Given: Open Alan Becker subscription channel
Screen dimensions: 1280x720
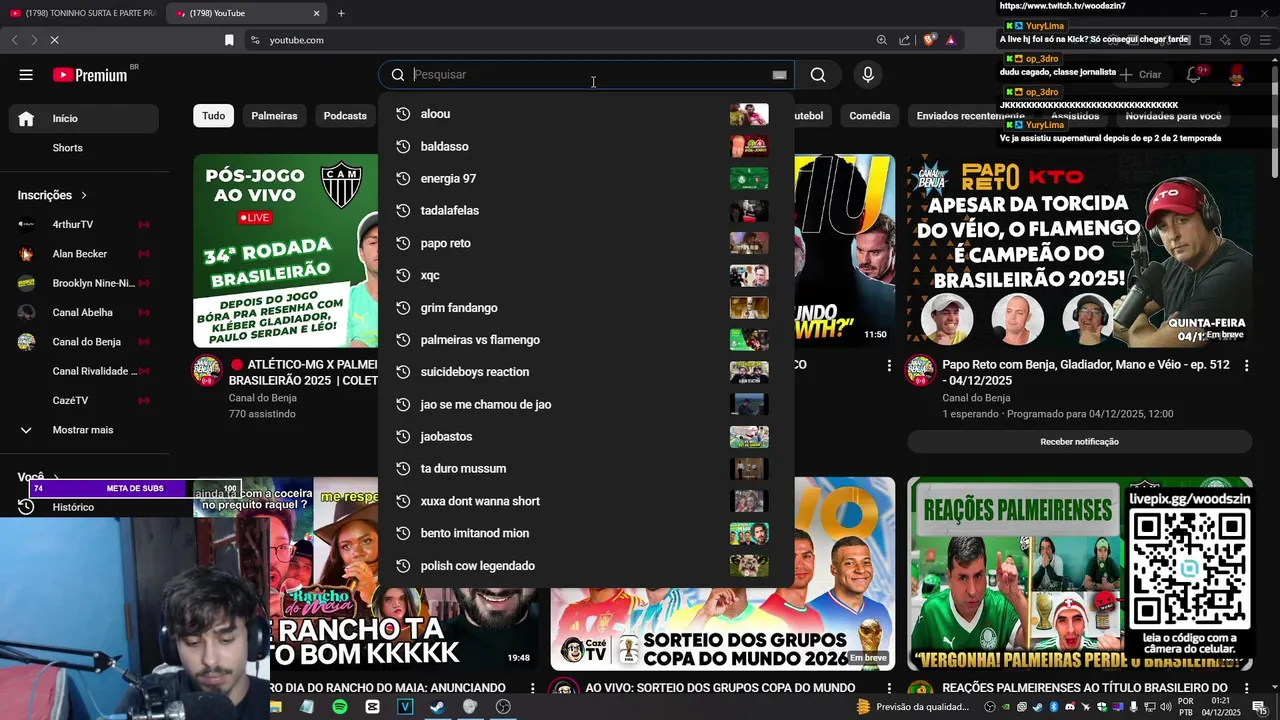Looking at the screenshot, I should click(x=84, y=254).
